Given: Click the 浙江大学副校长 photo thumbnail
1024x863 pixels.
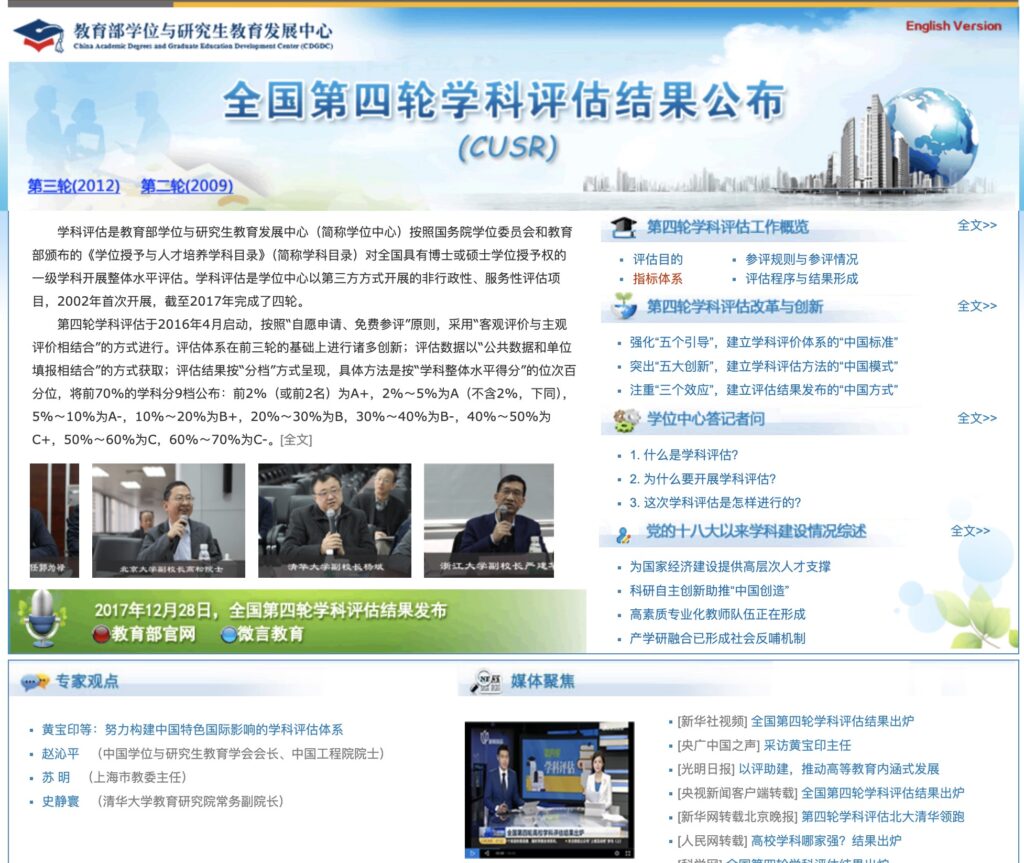Looking at the screenshot, I should (x=488, y=521).
